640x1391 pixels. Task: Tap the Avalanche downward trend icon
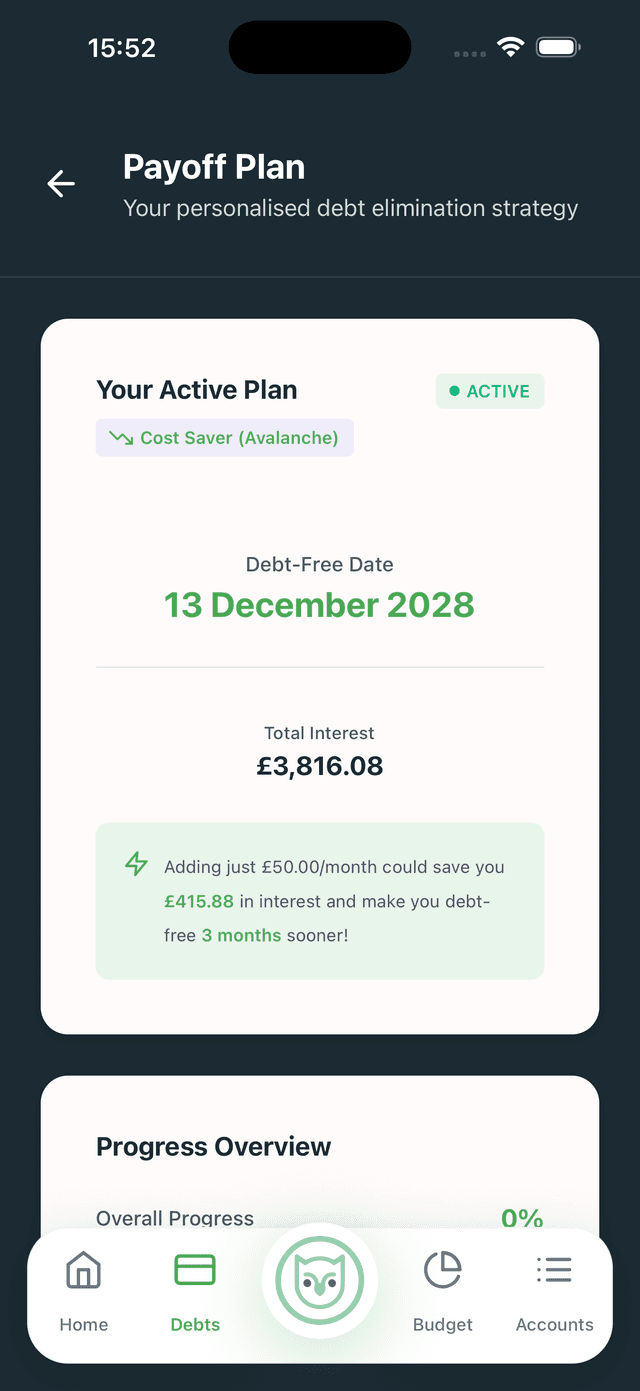pos(121,438)
